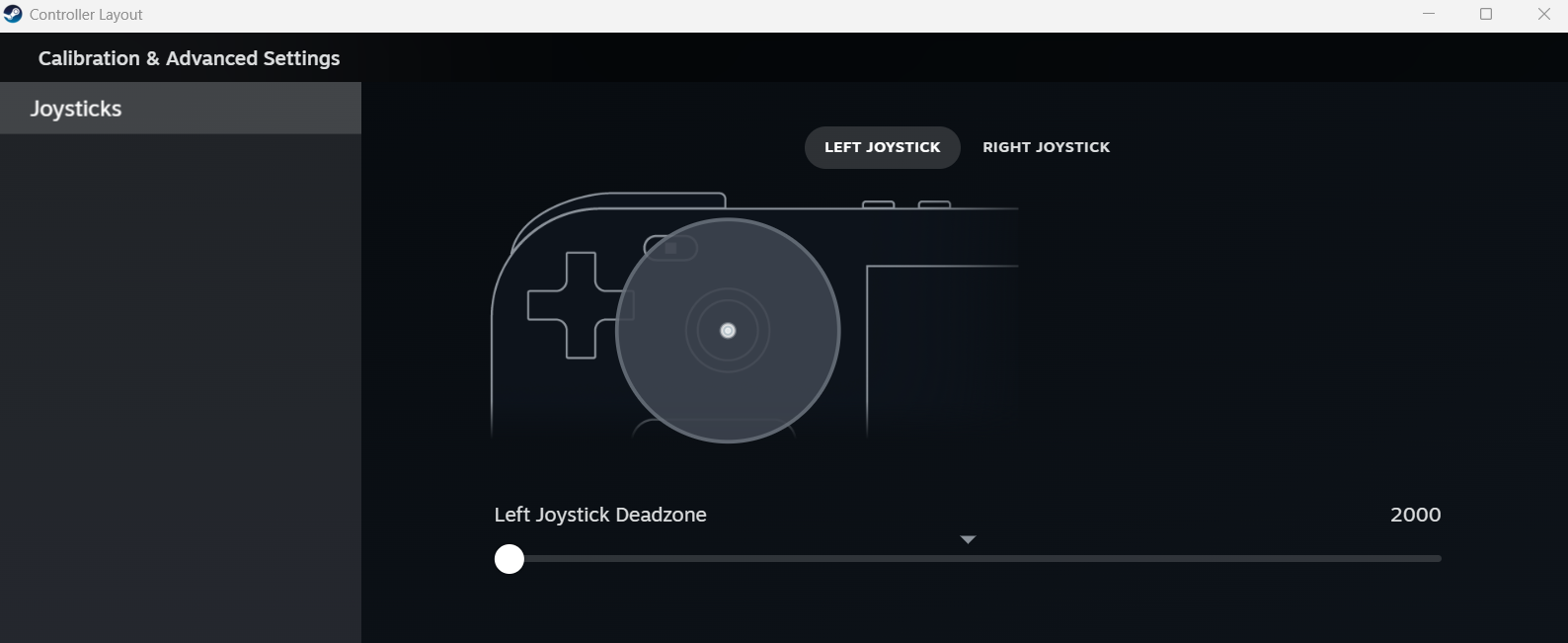
Task: Click the small rounded button above the joystick
Action: pos(669,248)
